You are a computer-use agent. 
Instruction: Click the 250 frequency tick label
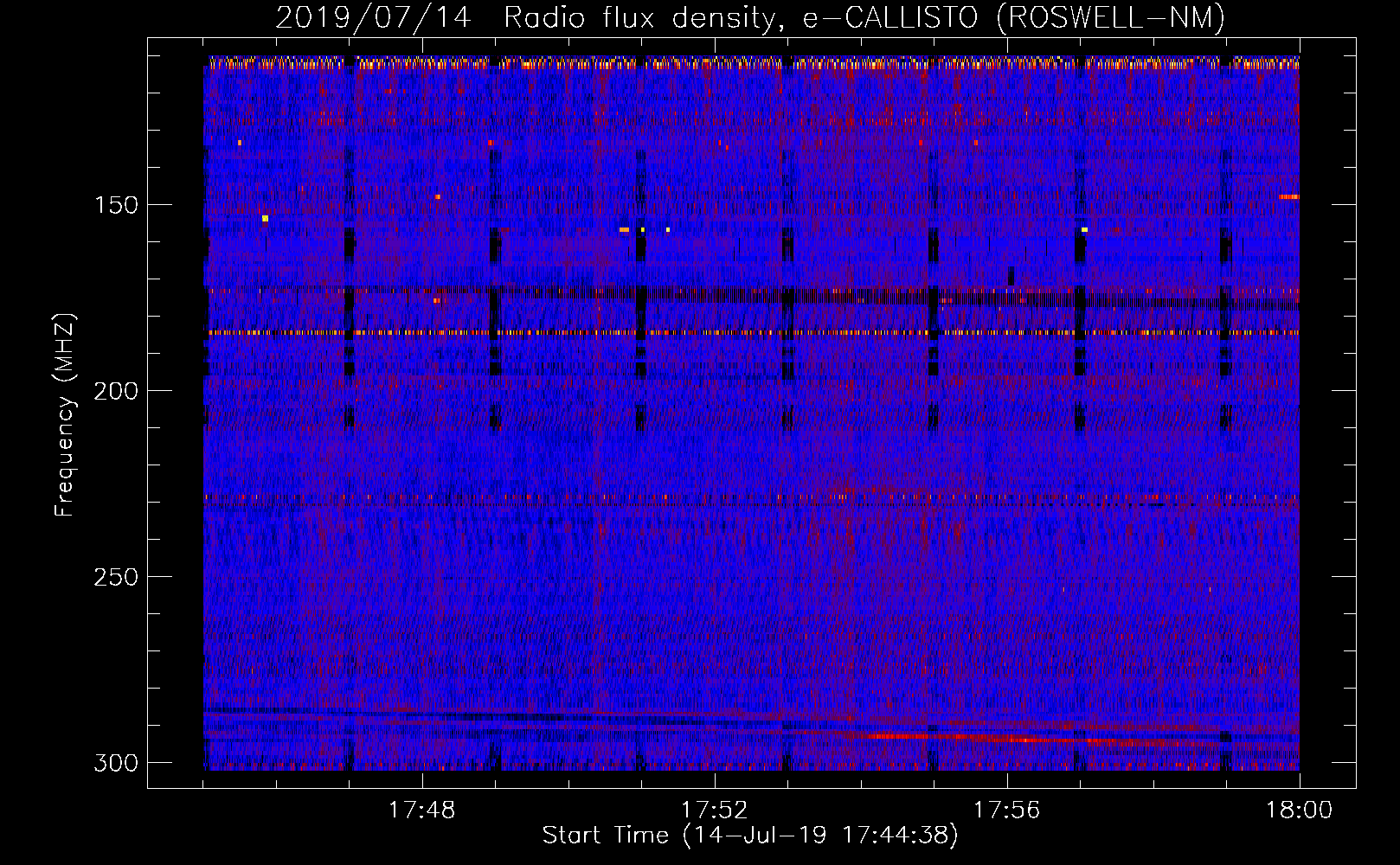116,577
